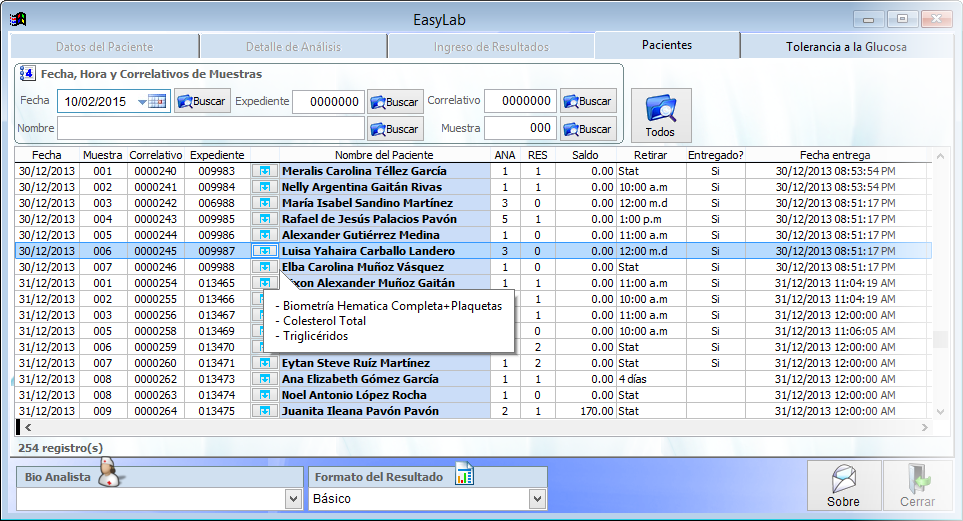Click Buscar button next to Fecha
Image resolution: width=963 pixels, height=521 pixels.
click(202, 101)
